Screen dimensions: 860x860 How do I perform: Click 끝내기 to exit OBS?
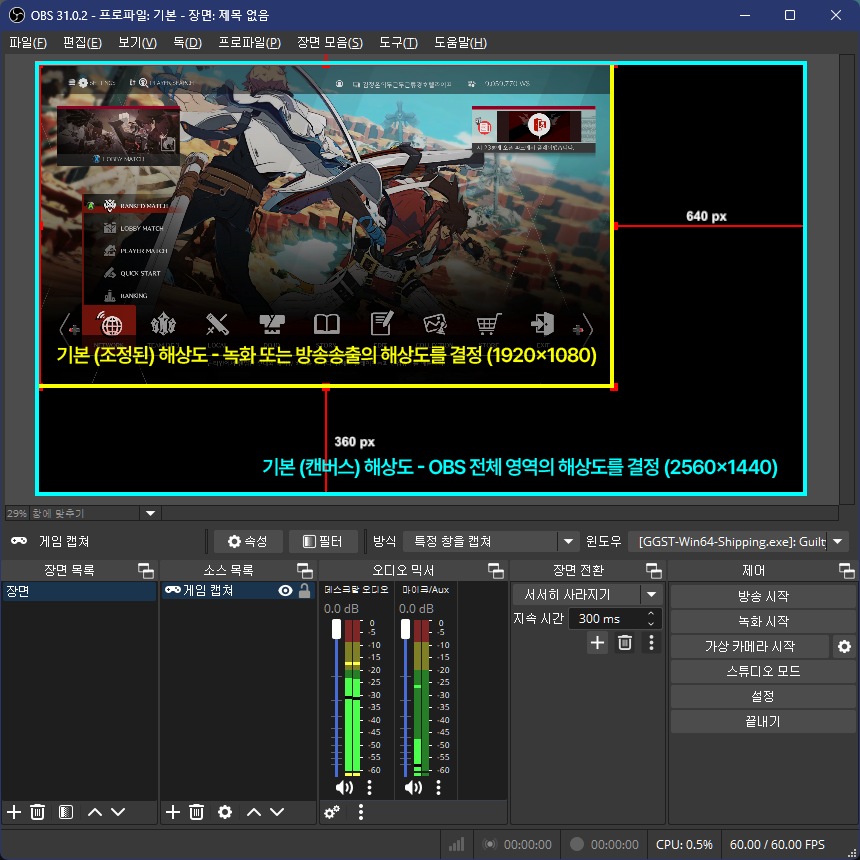(763, 721)
